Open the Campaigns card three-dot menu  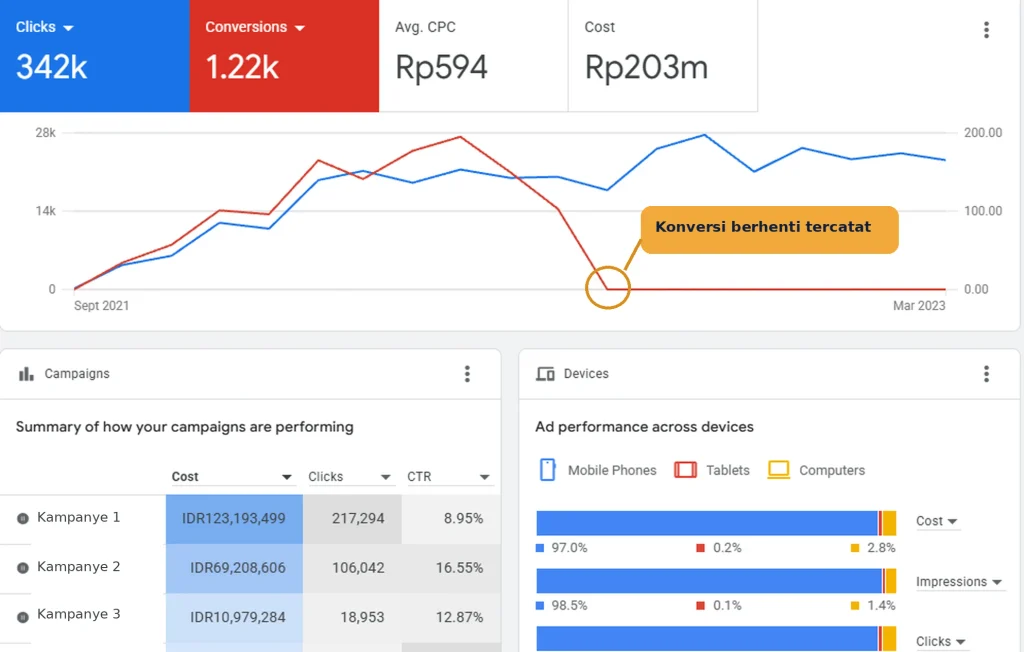[467, 374]
